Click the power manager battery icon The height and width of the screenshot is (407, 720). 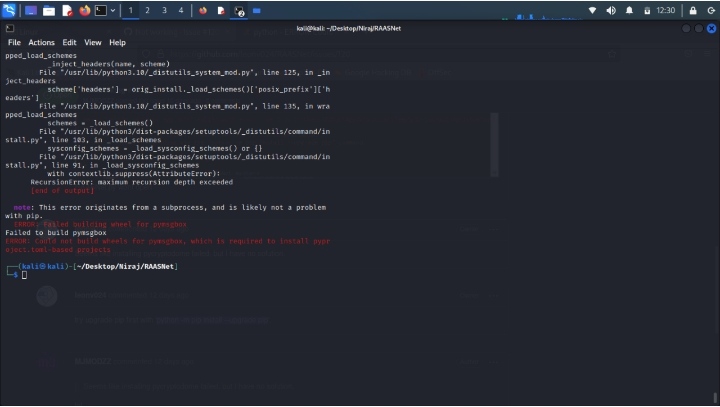pos(647,11)
